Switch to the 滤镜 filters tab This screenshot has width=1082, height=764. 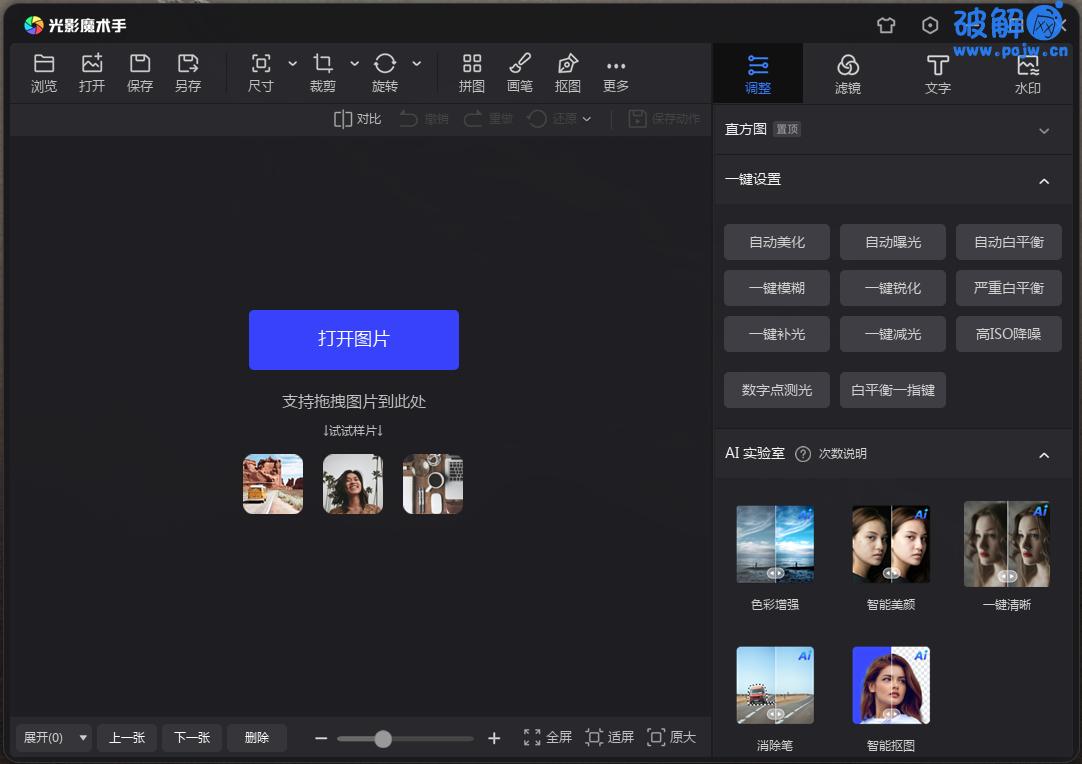pos(848,72)
